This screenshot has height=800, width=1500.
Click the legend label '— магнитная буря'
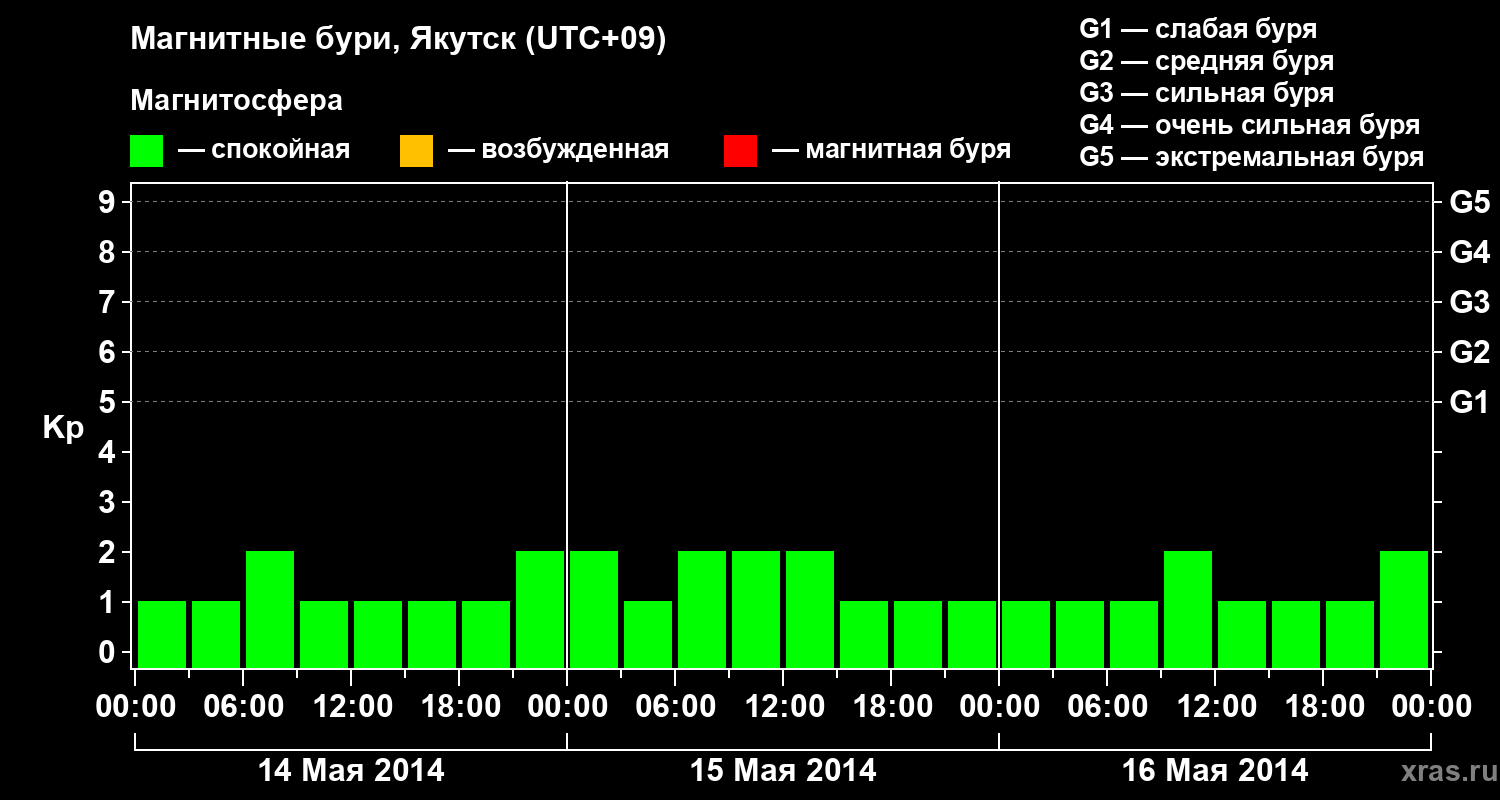coord(891,150)
